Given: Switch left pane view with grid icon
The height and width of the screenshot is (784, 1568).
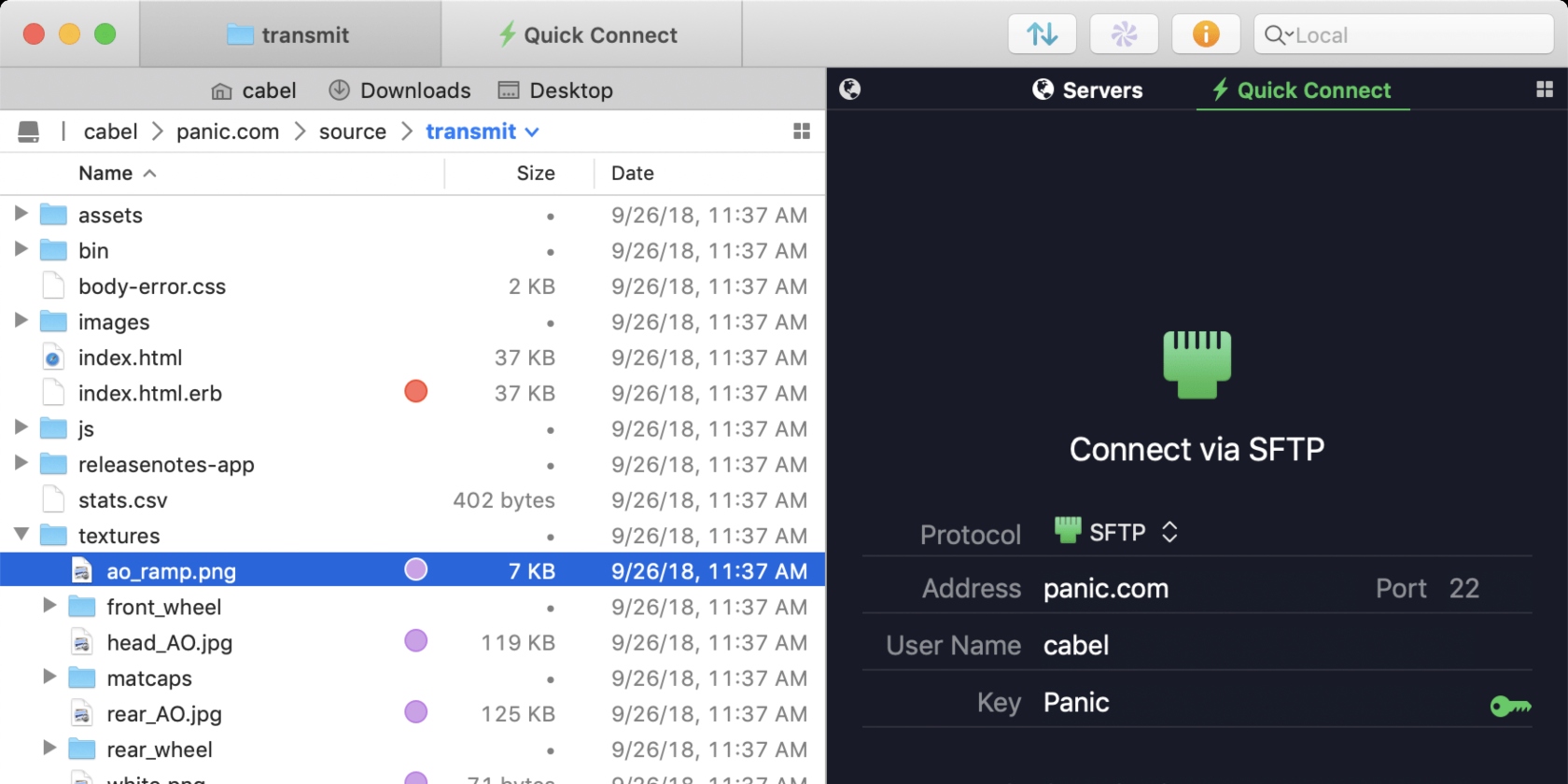Looking at the screenshot, I should point(801,132).
